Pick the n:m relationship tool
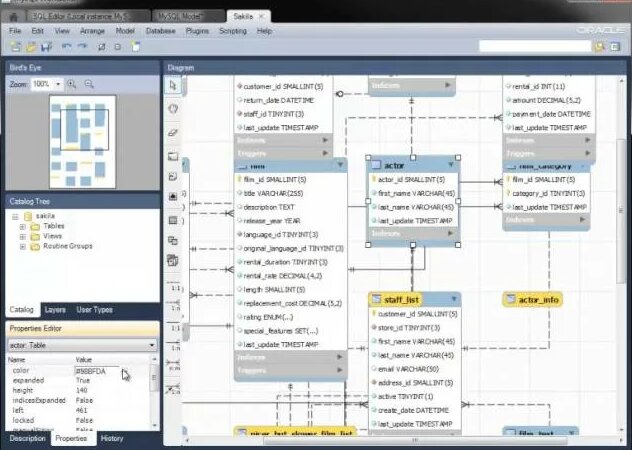632x450 pixels. coord(174,367)
